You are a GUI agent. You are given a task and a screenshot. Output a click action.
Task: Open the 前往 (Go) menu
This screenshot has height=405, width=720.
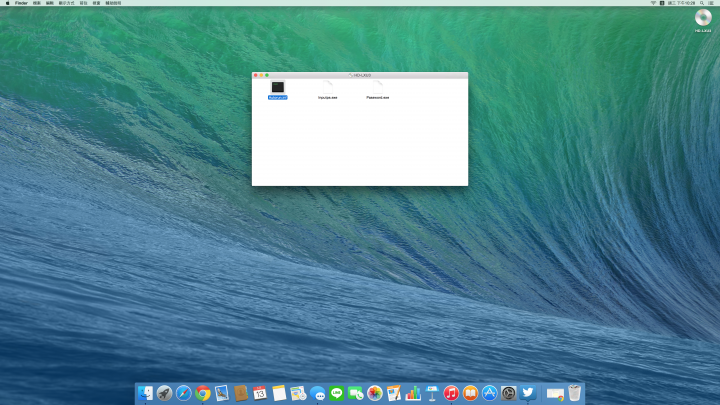tap(84, 3)
